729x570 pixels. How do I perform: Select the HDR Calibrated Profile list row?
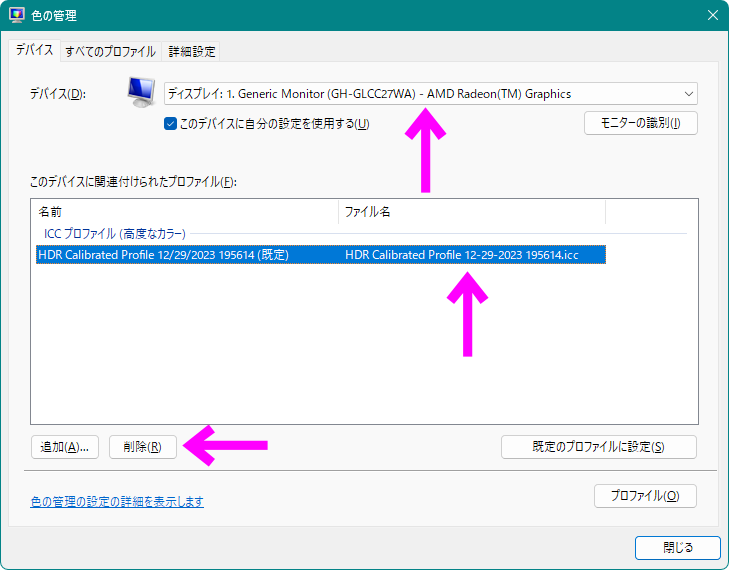[x=321, y=255]
